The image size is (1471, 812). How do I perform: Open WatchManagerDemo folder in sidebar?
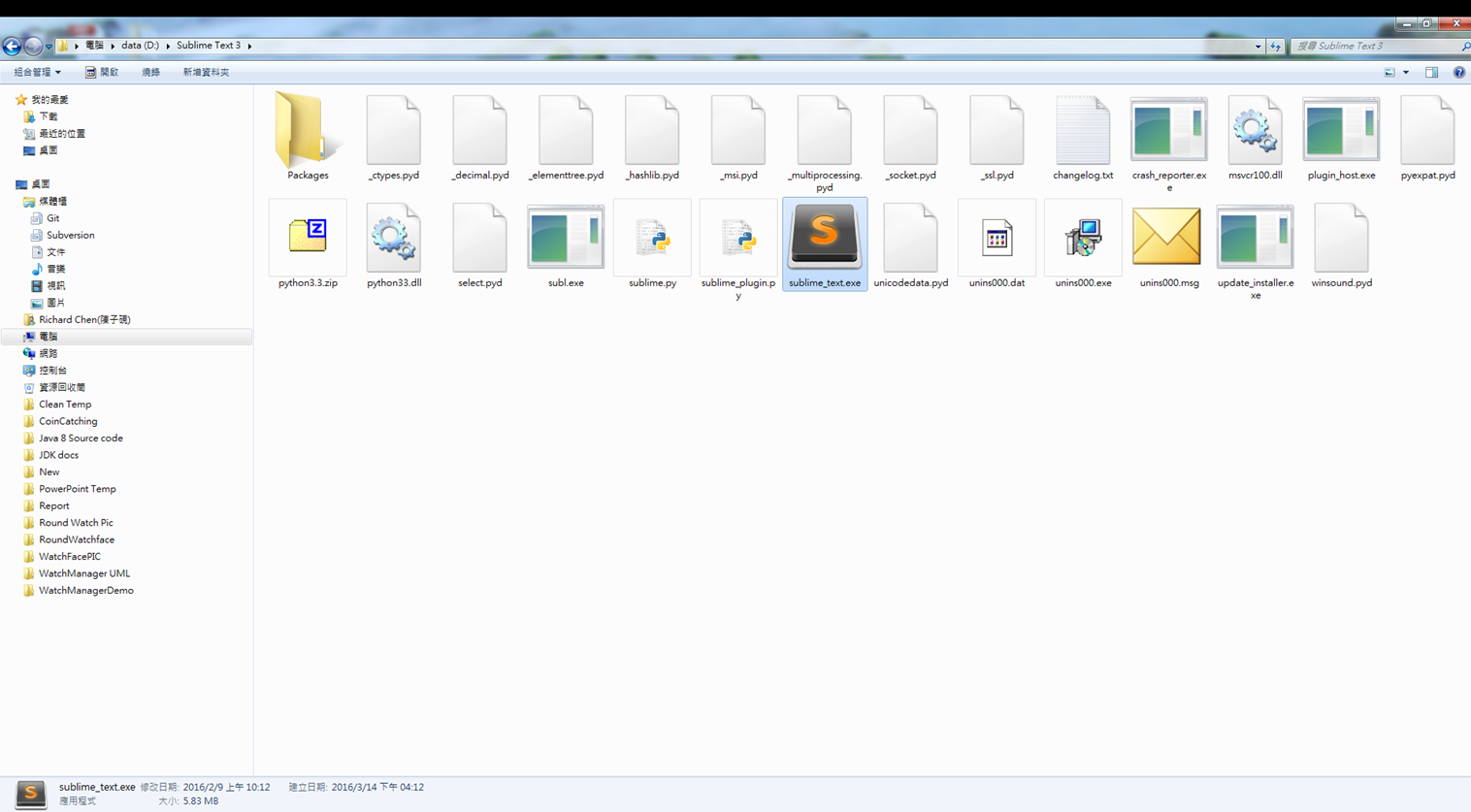click(x=85, y=591)
